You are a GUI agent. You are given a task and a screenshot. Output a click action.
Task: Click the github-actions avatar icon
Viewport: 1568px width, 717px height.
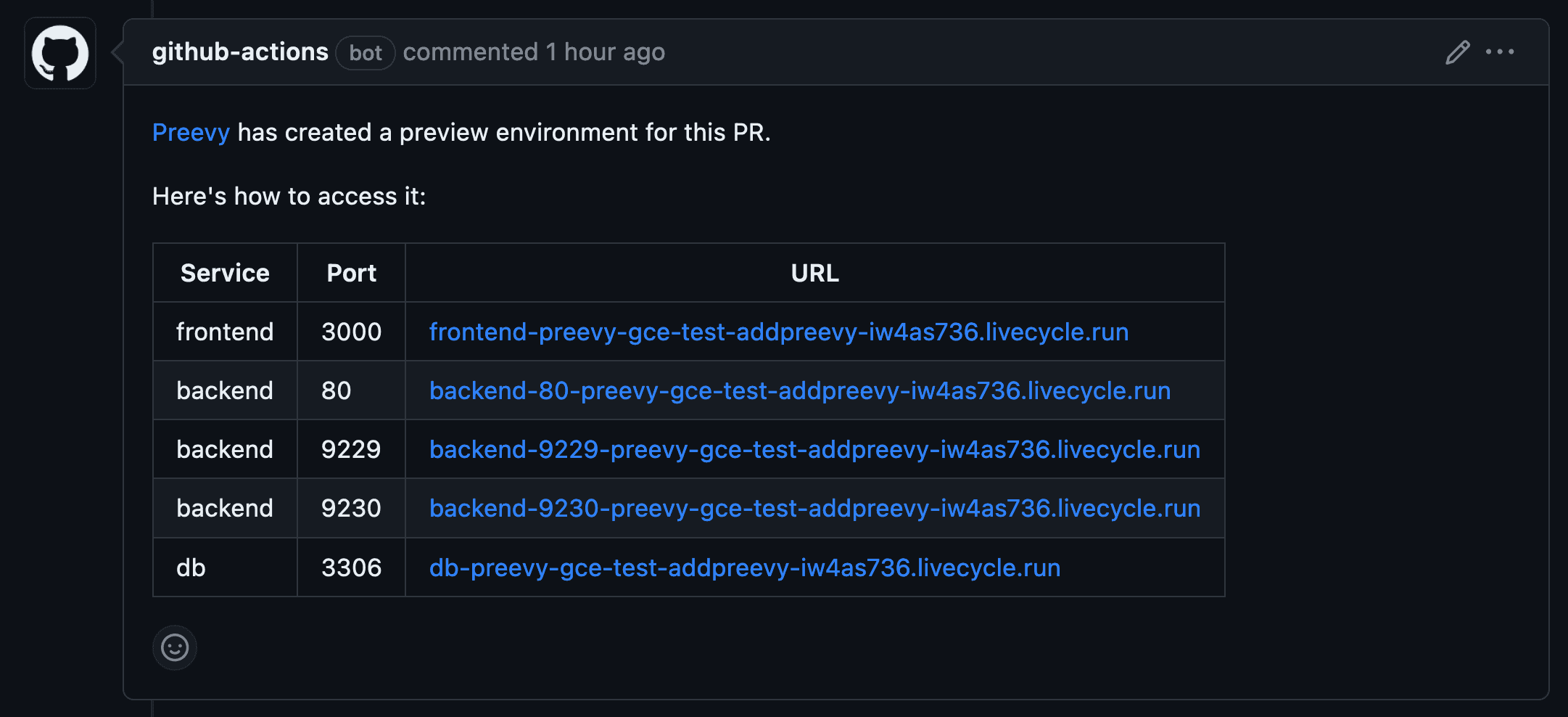pyautogui.click(x=60, y=53)
